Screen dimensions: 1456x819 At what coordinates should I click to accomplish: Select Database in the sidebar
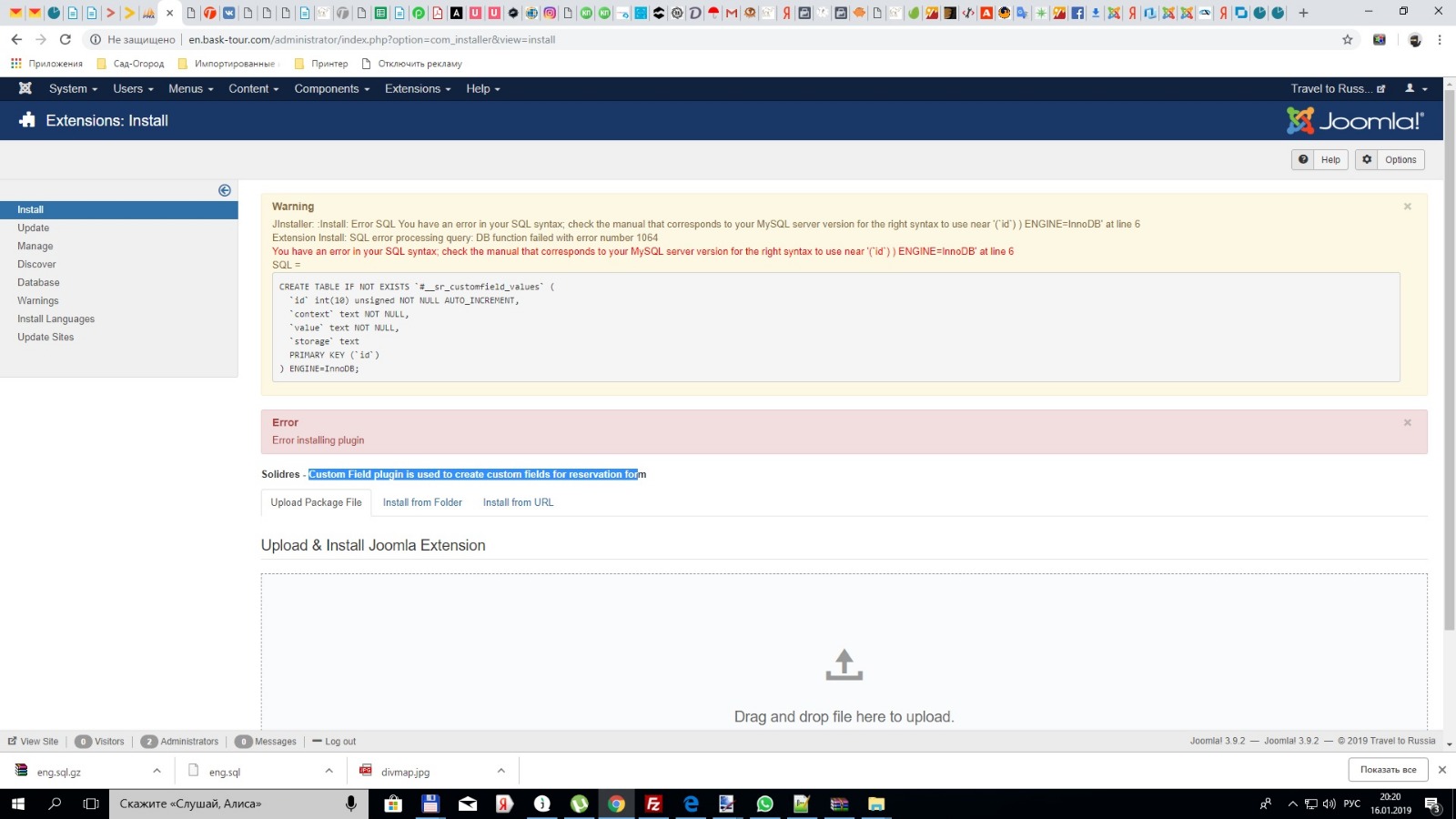(x=38, y=282)
